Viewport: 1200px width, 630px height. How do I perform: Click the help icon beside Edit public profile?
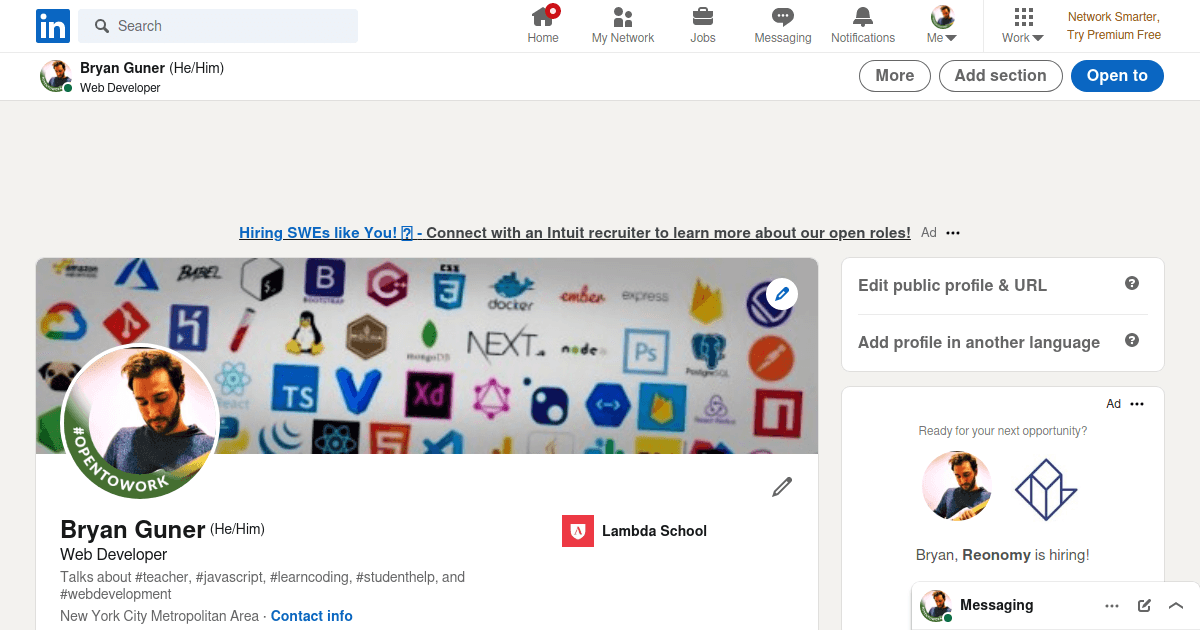[1131, 284]
